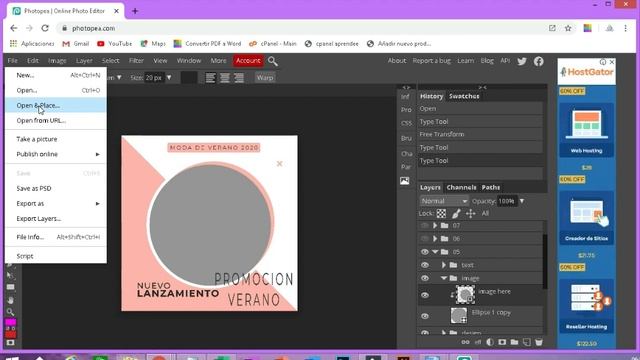Open the 'Report a bug' link

pos(431,61)
